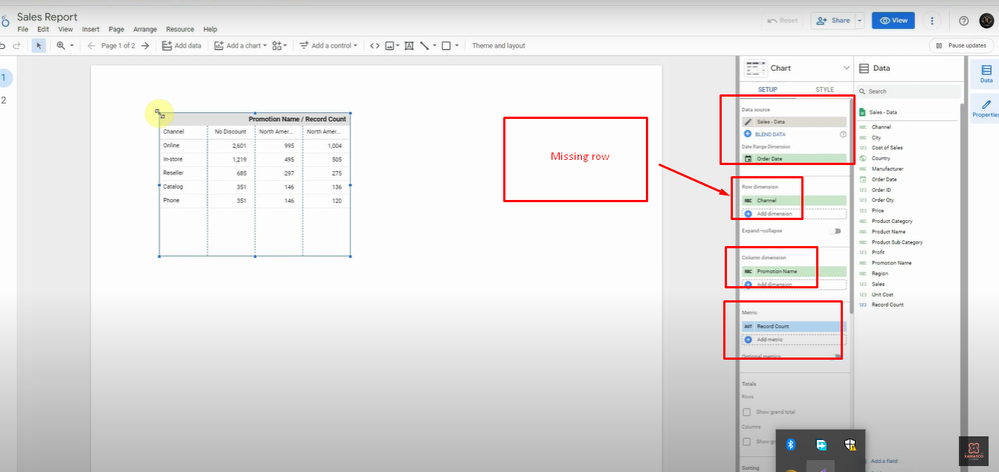Select the Manufacturer field in Data panel

point(887,169)
